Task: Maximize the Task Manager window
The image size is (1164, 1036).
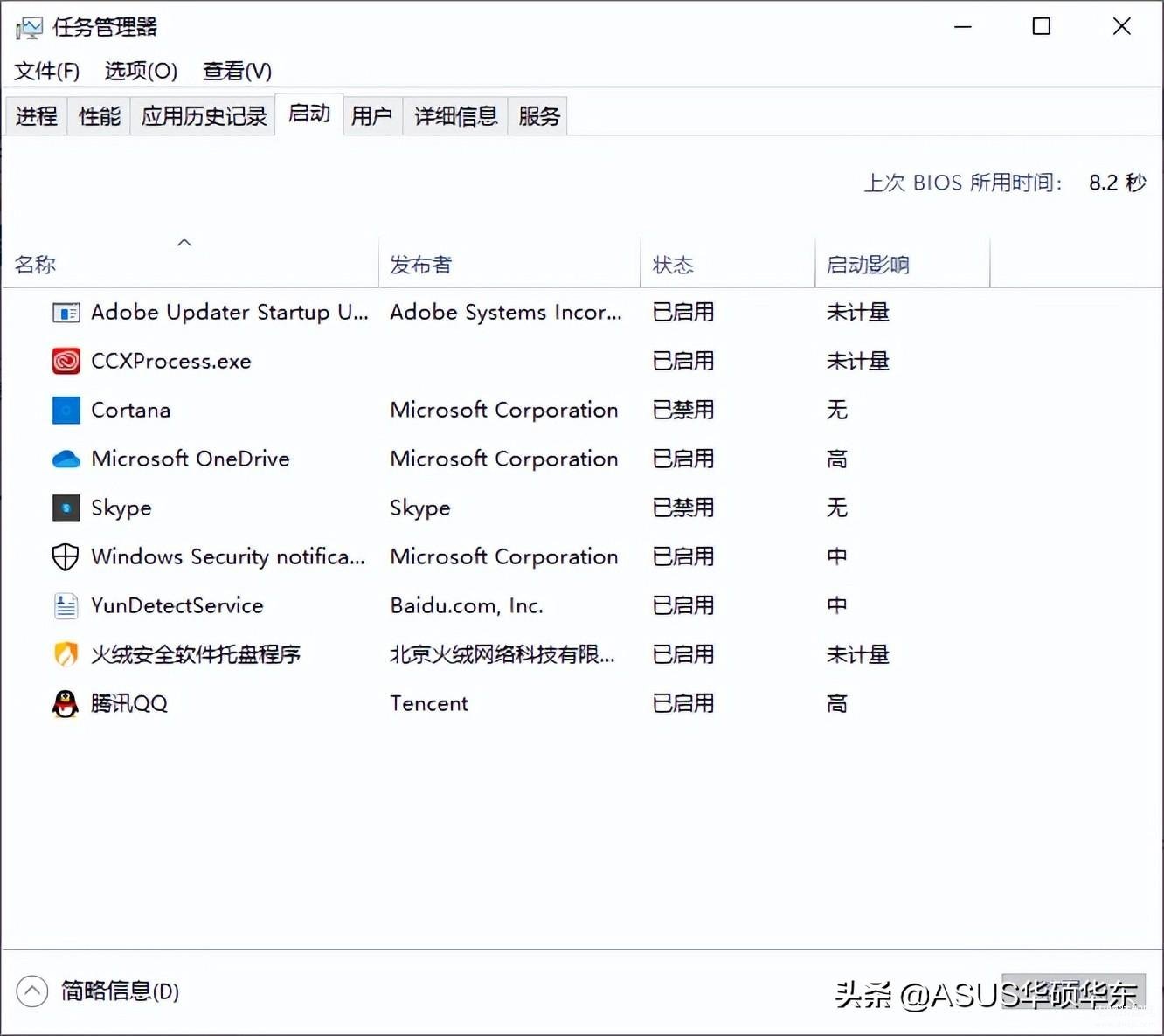Action: 1042,27
